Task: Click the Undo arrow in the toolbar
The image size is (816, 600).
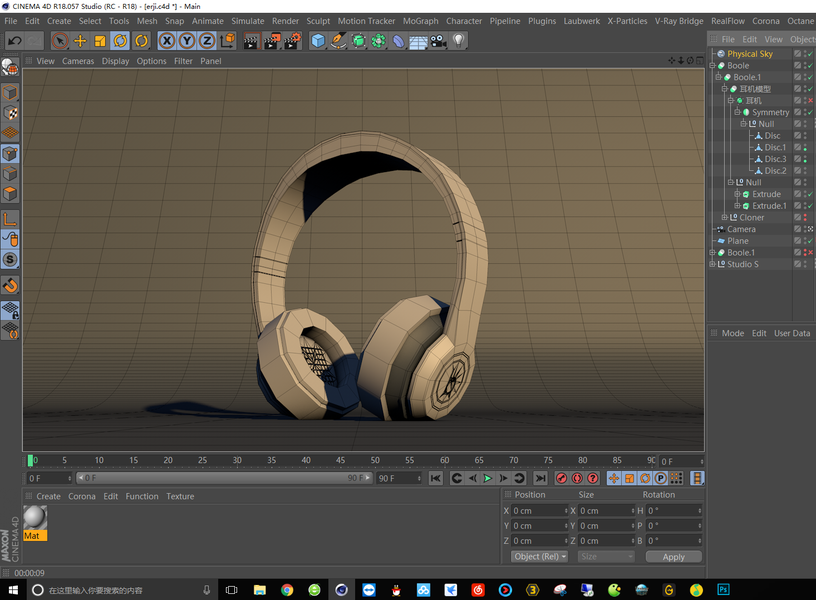Action: [x=15, y=41]
